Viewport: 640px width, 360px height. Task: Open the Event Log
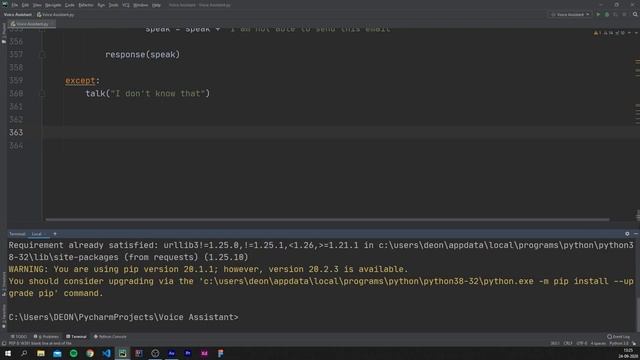pos(618,337)
